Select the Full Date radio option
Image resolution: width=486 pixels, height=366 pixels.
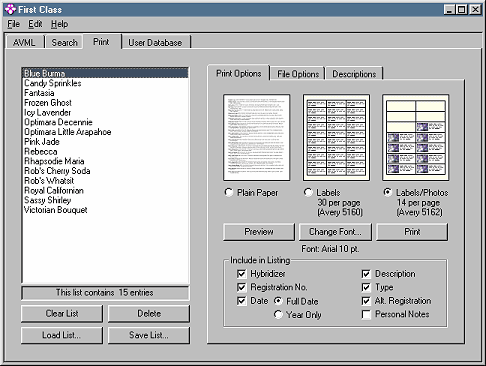pos(278,301)
